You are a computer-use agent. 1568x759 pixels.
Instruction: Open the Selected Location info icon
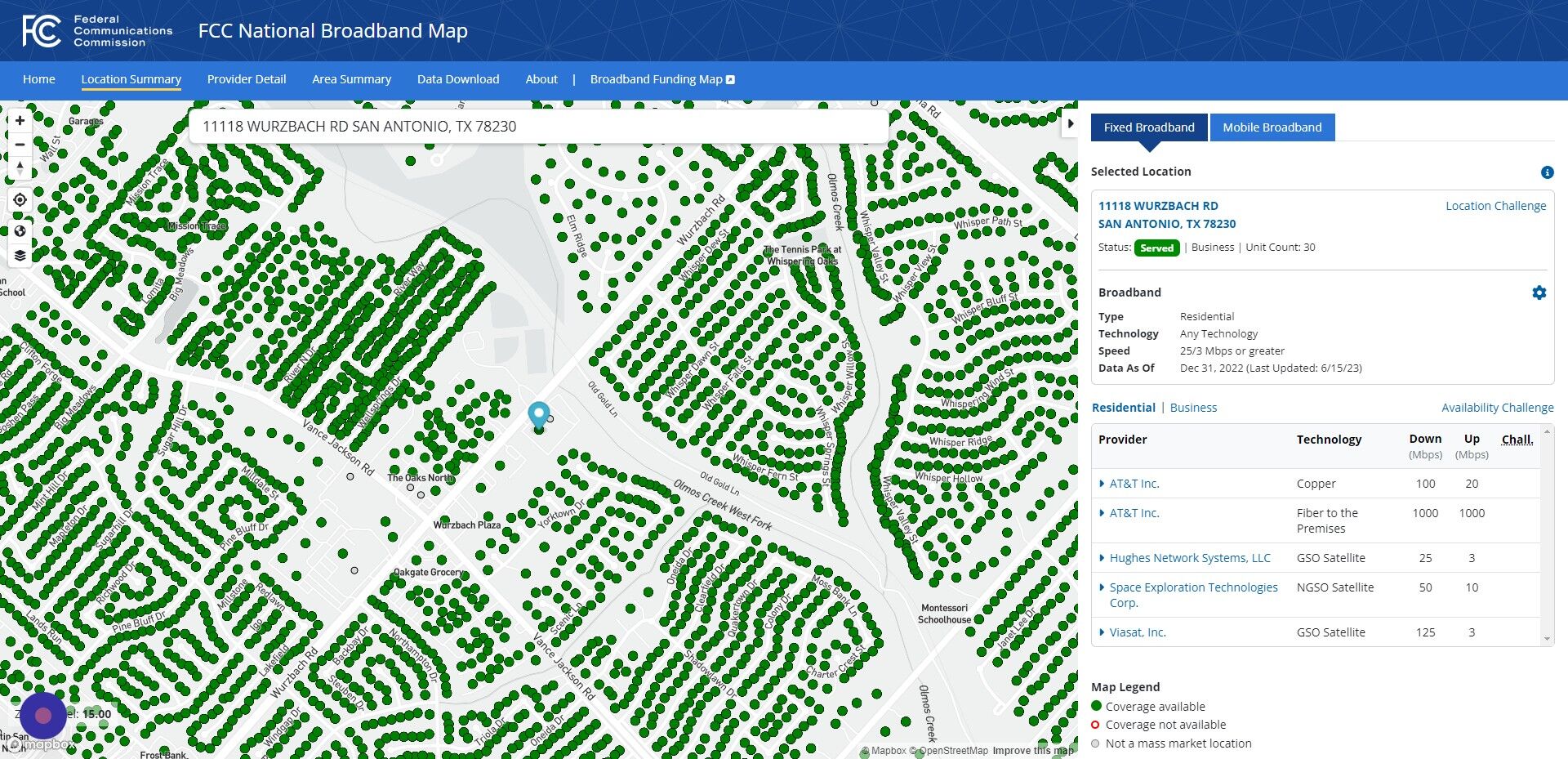(1547, 172)
